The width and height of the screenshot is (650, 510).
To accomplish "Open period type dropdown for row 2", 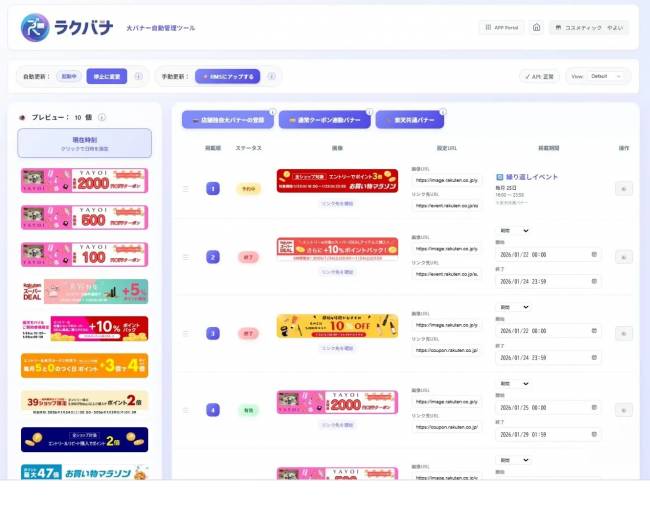I will pos(513,231).
